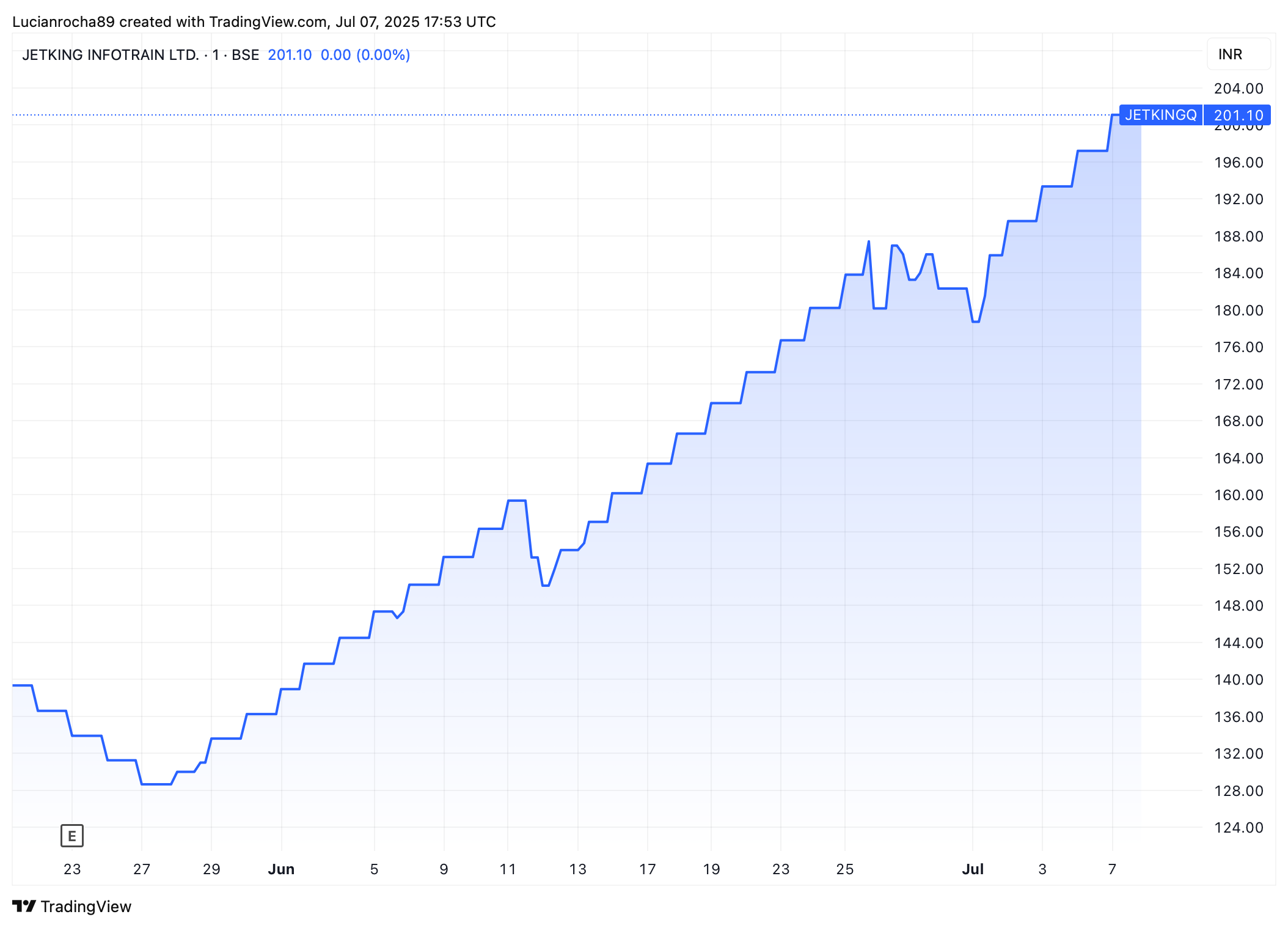Click the JETKING INFOTRAIN LTD. symbol title

(111, 55)
